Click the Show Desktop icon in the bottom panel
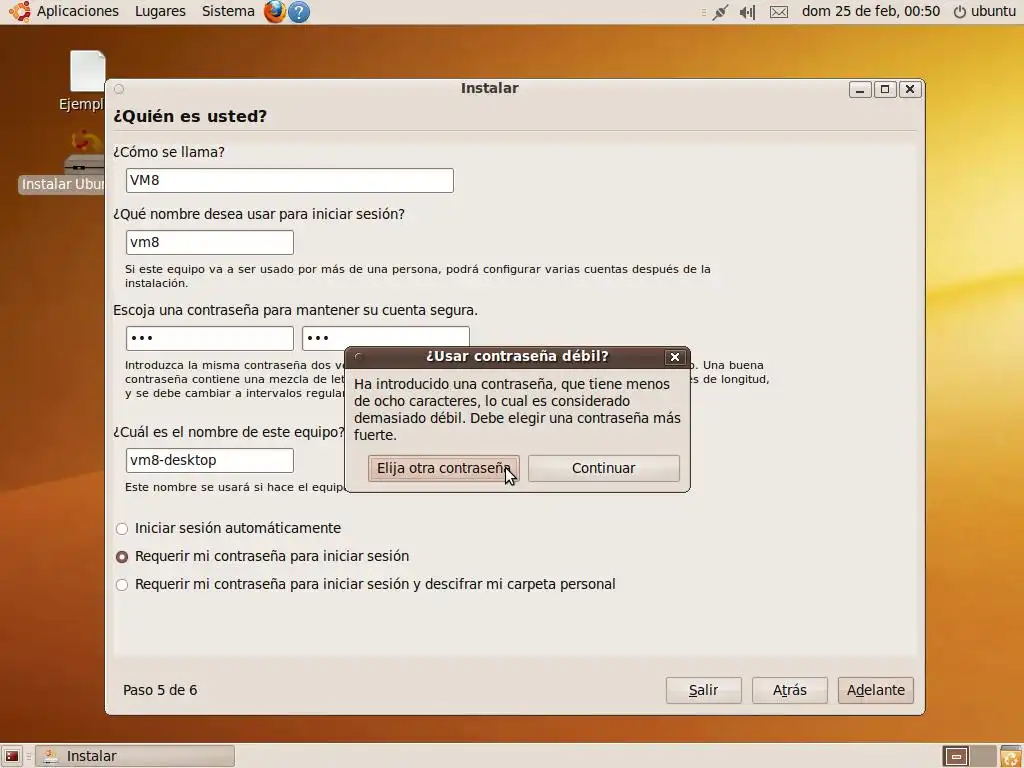Viewport: 1024px width, 768px height. click(12, 756)
